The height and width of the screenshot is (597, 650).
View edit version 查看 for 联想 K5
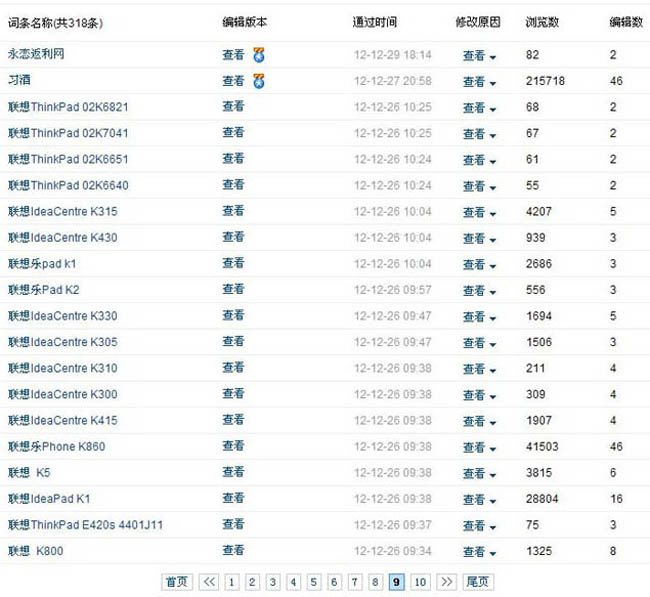pyautogui.click(x=233, y=472)
